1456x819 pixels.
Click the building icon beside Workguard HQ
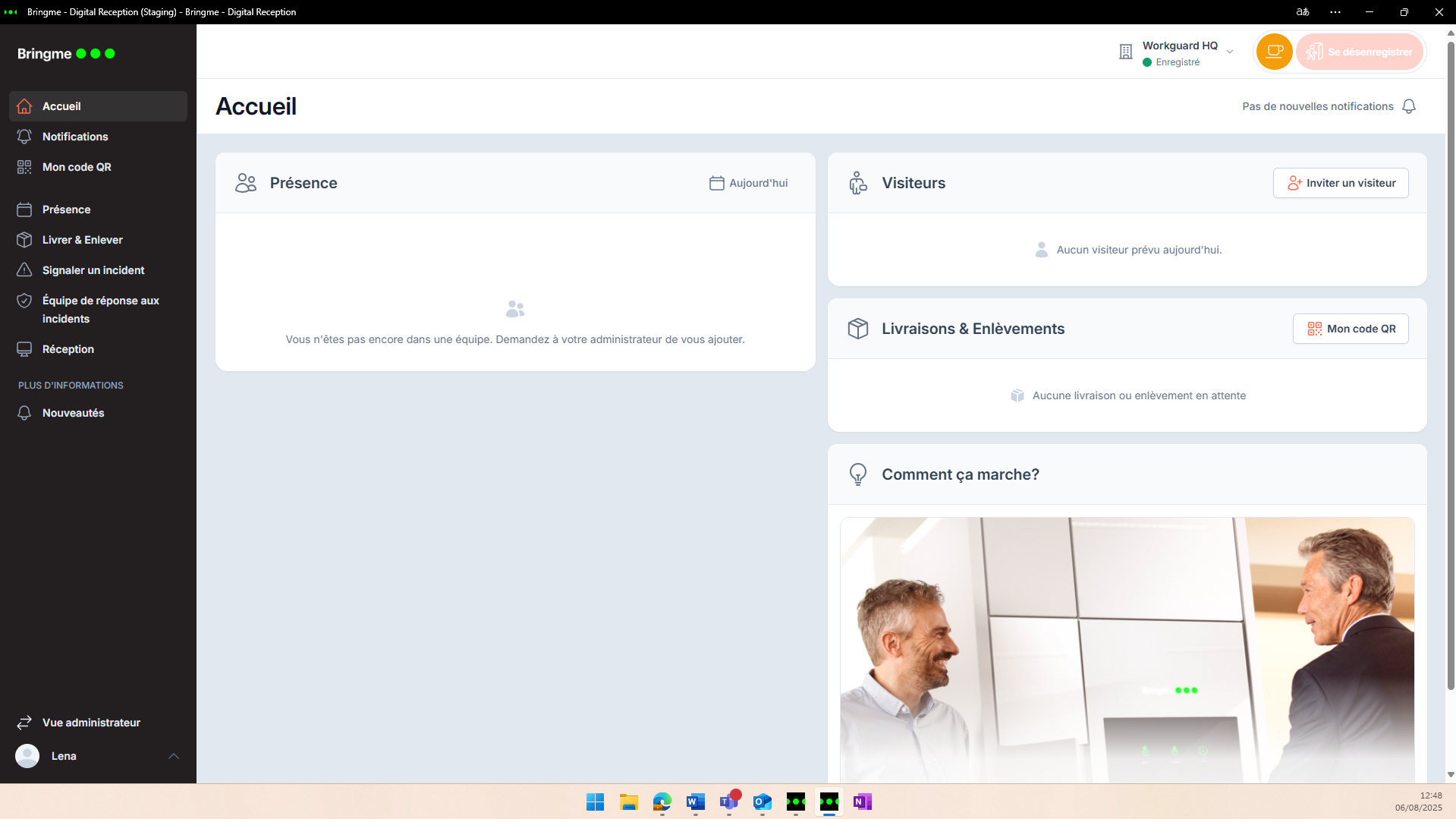pyautogui.click(x=1126, y=52)
